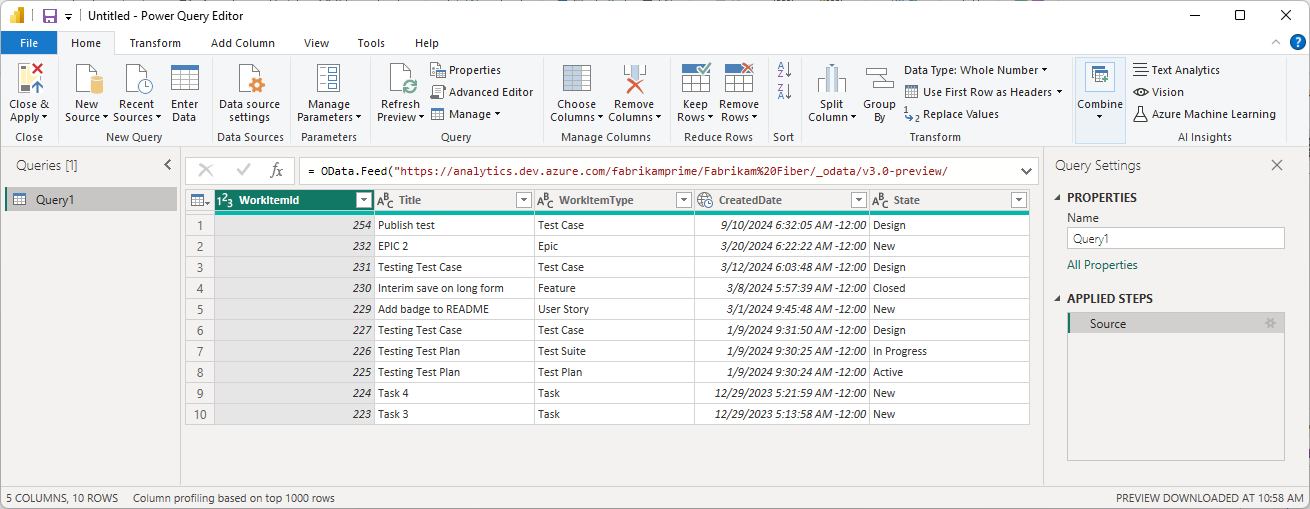Click the Keep Rows icon

(695, 79)
